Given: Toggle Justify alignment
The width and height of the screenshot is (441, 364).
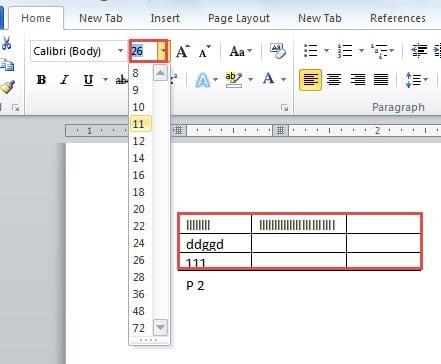Looking at the screenshot, I should click(381, 80).
